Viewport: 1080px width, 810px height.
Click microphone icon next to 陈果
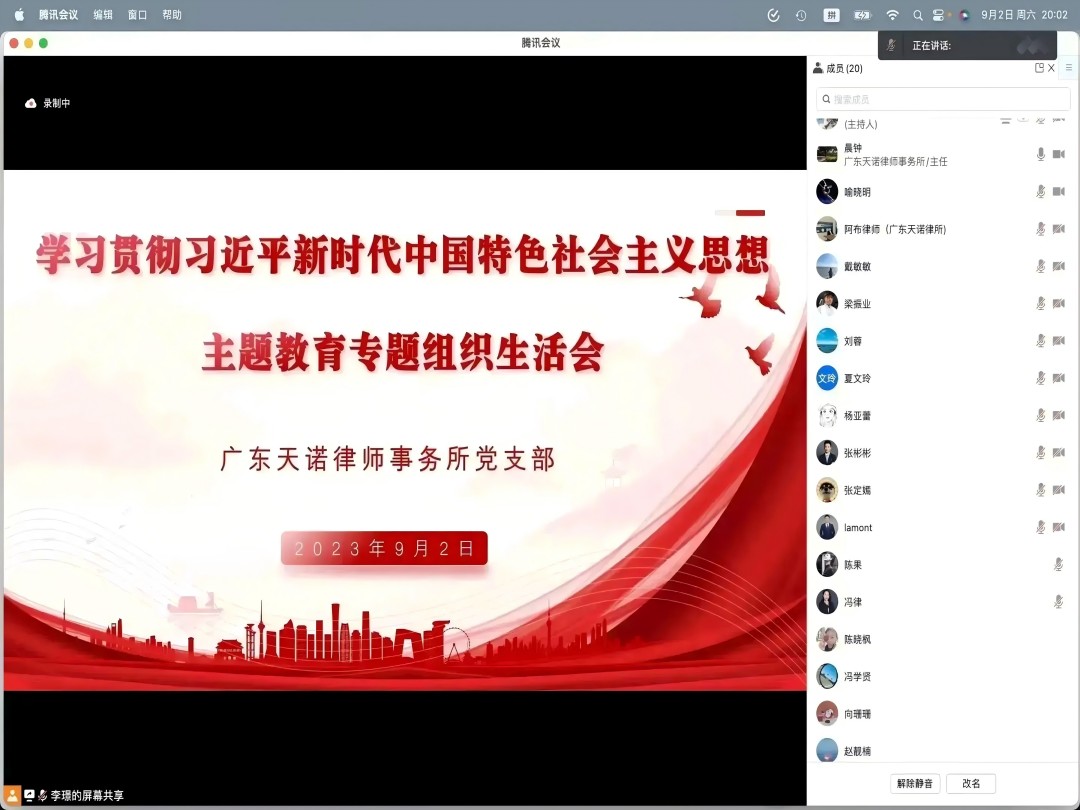pos(1058,565)
